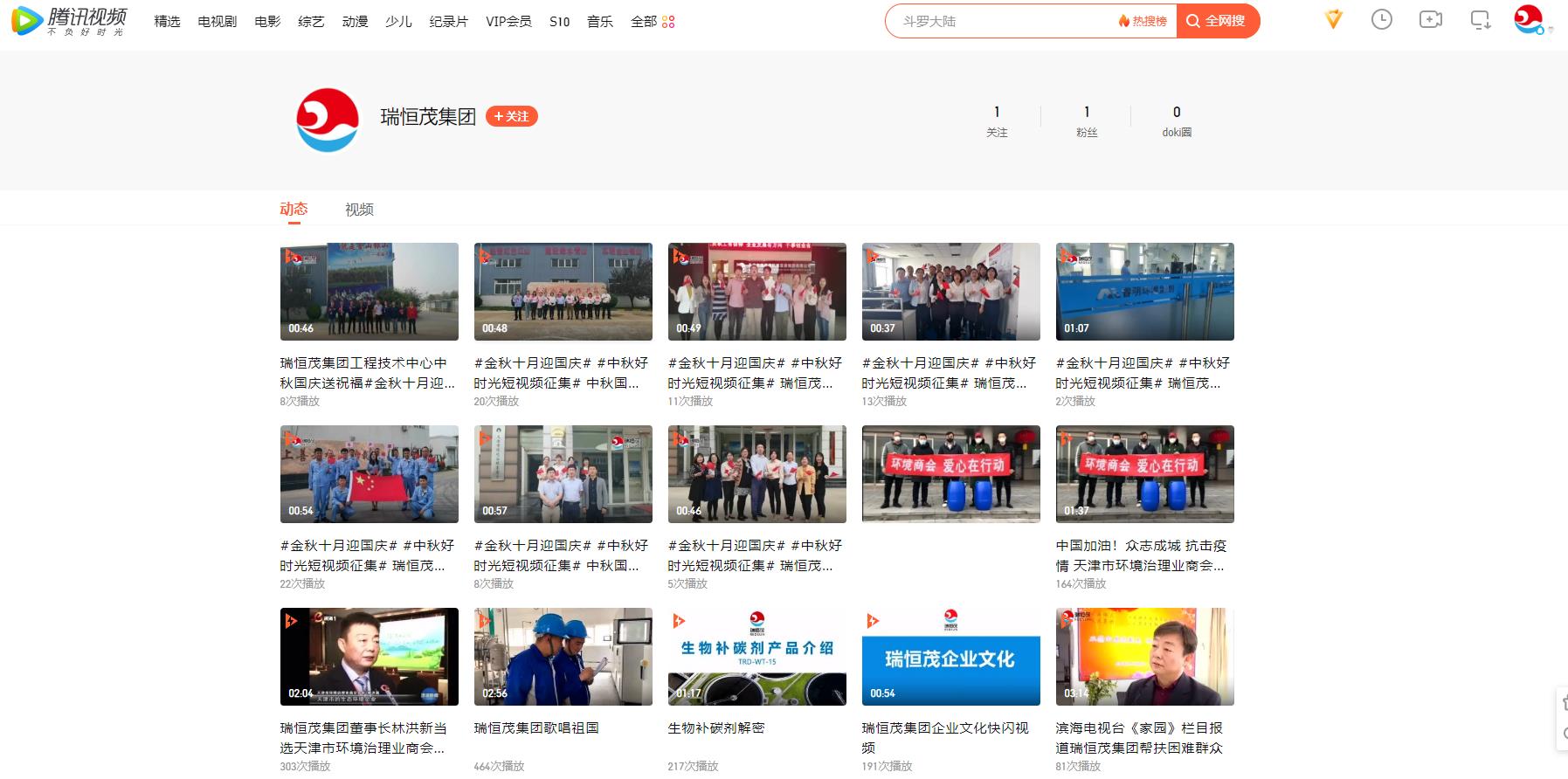View the 关注 count

(997, 121)
